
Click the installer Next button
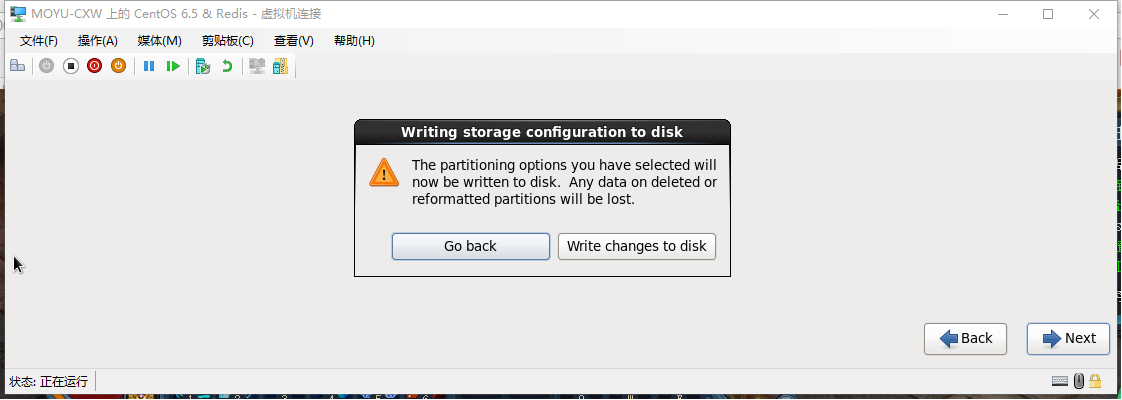point(1068,338)
